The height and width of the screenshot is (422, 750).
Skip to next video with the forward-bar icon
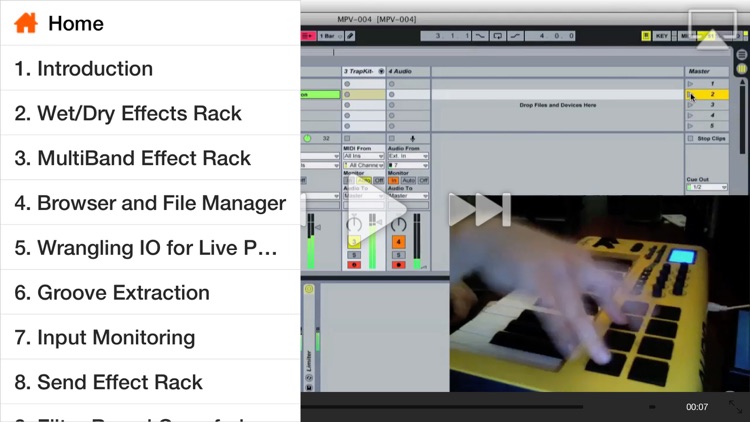pos(480,210)
